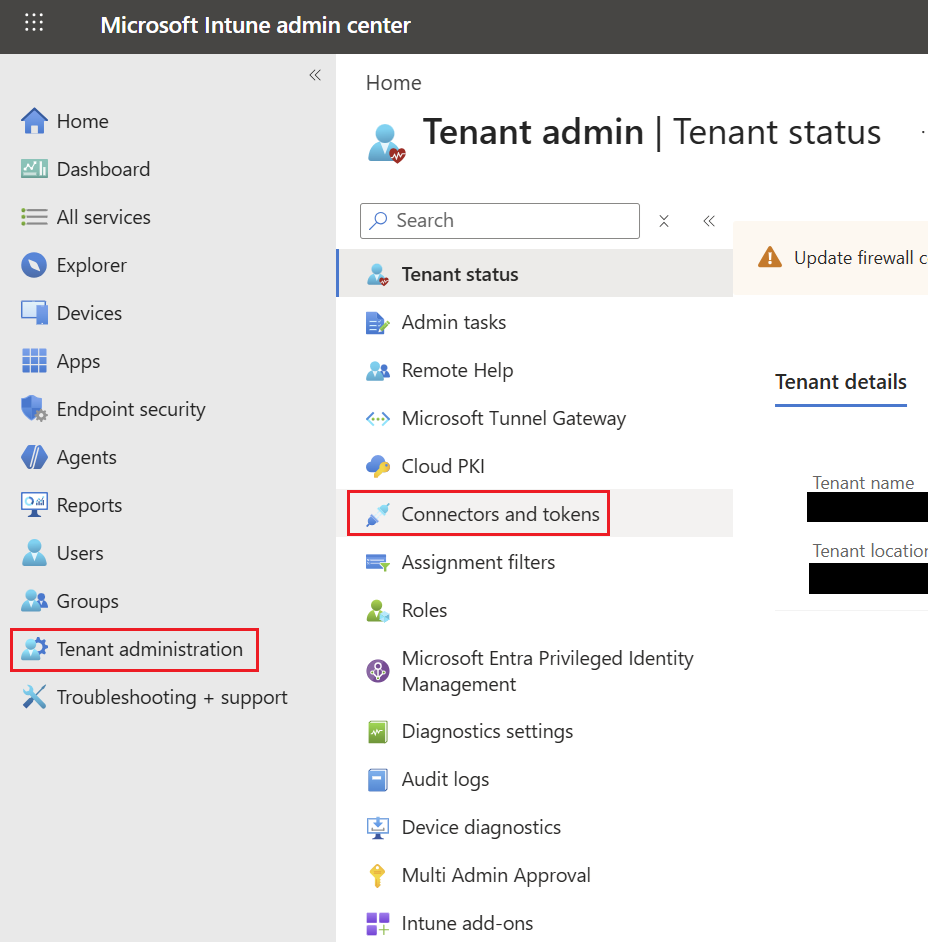Select Remote Help menu label
928x942 pixels.
(457, 371)
